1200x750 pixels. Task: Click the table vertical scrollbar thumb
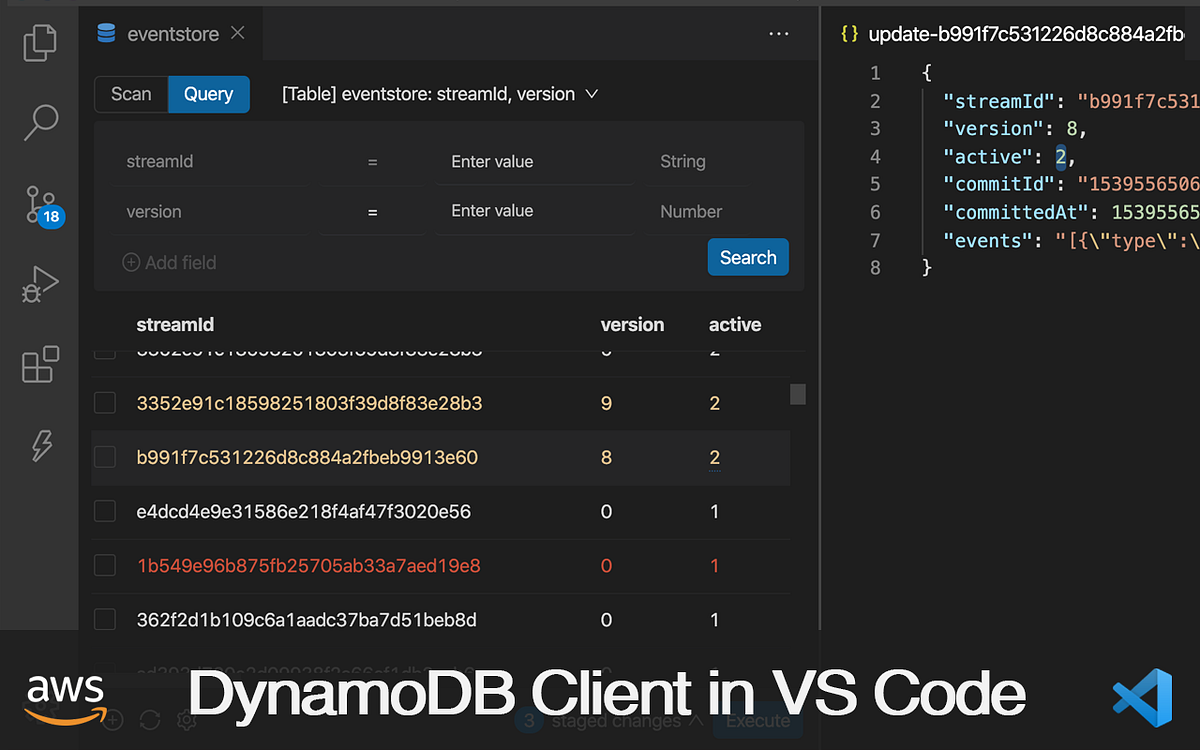point(797,393)
